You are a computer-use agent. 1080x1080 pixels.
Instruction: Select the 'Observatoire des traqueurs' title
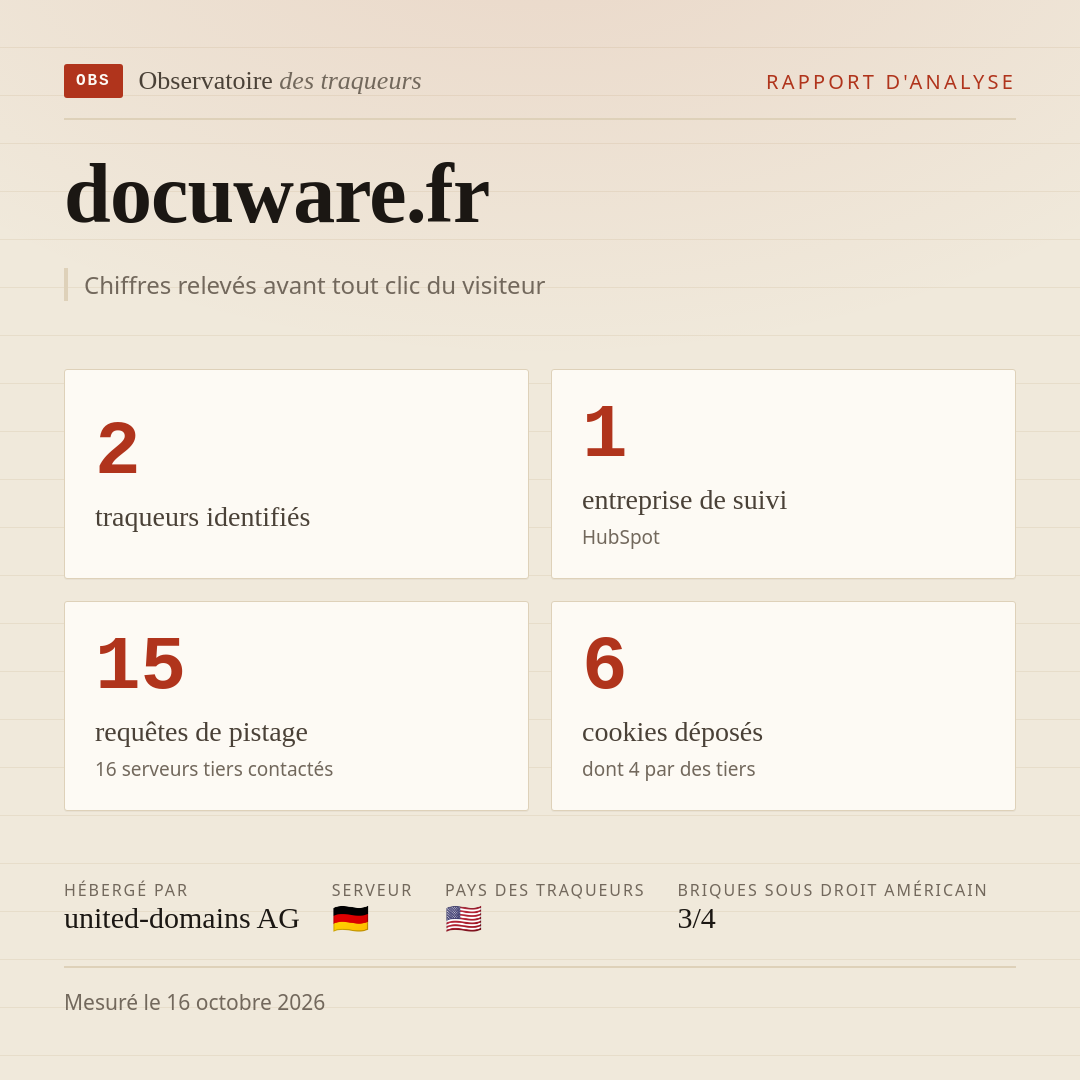point(280,81)
